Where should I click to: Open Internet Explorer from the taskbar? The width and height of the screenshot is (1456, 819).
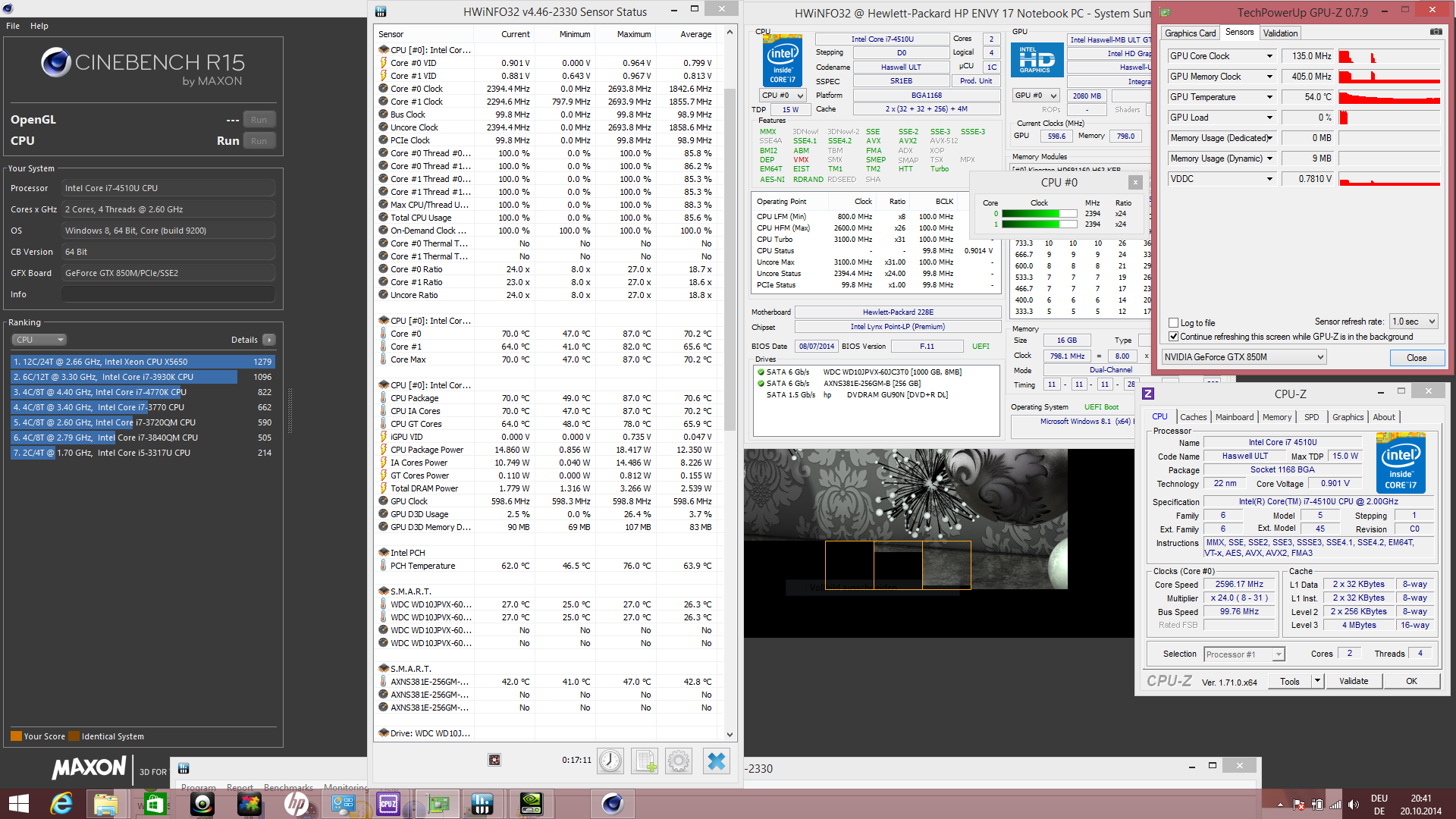coord(61,804)
